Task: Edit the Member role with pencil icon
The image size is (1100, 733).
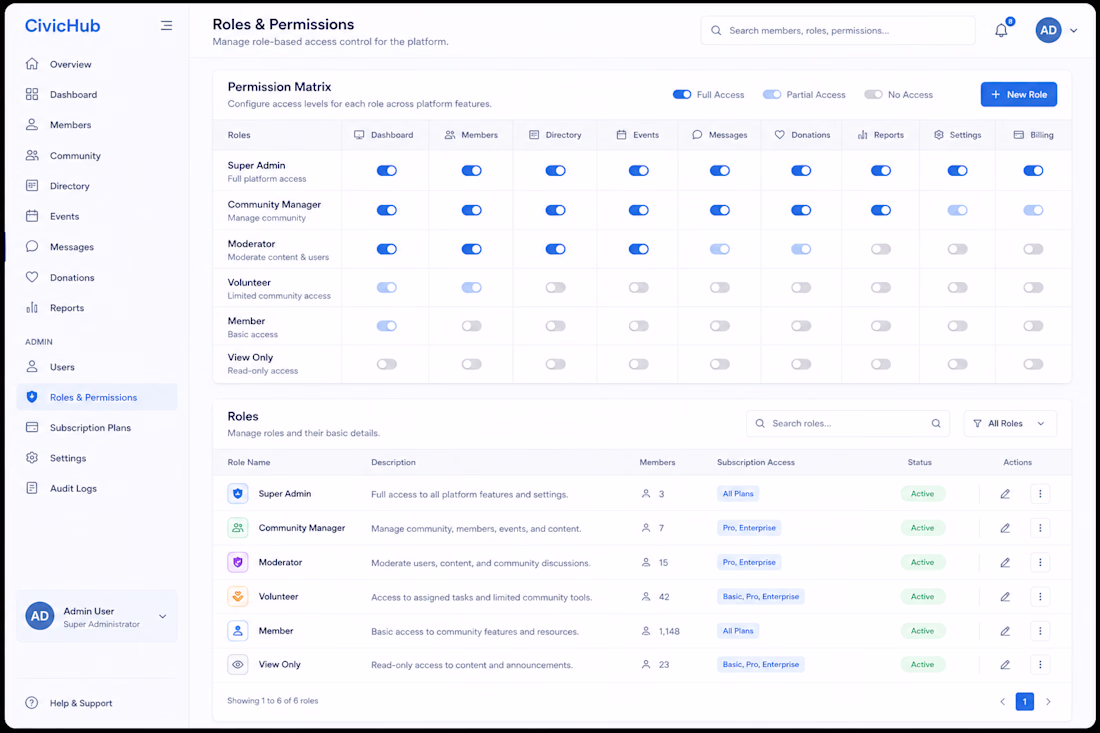Action: (1005, 631)
